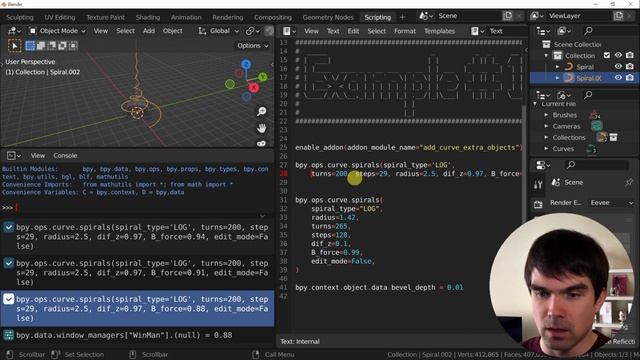Hide Spiral.002 with its eye icon

[618, 78]
